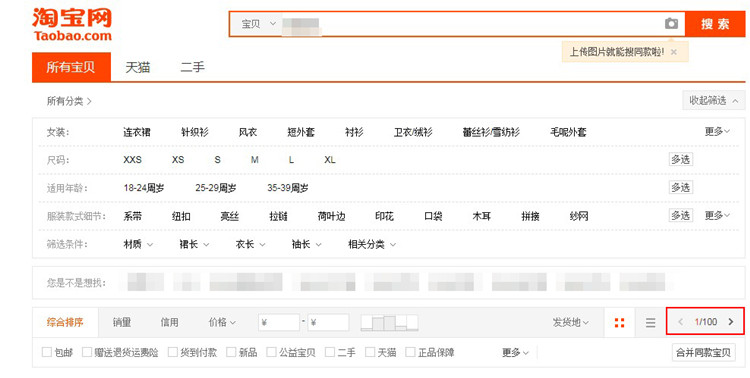
Task: Select size XXS
Action: pos(132,160)
